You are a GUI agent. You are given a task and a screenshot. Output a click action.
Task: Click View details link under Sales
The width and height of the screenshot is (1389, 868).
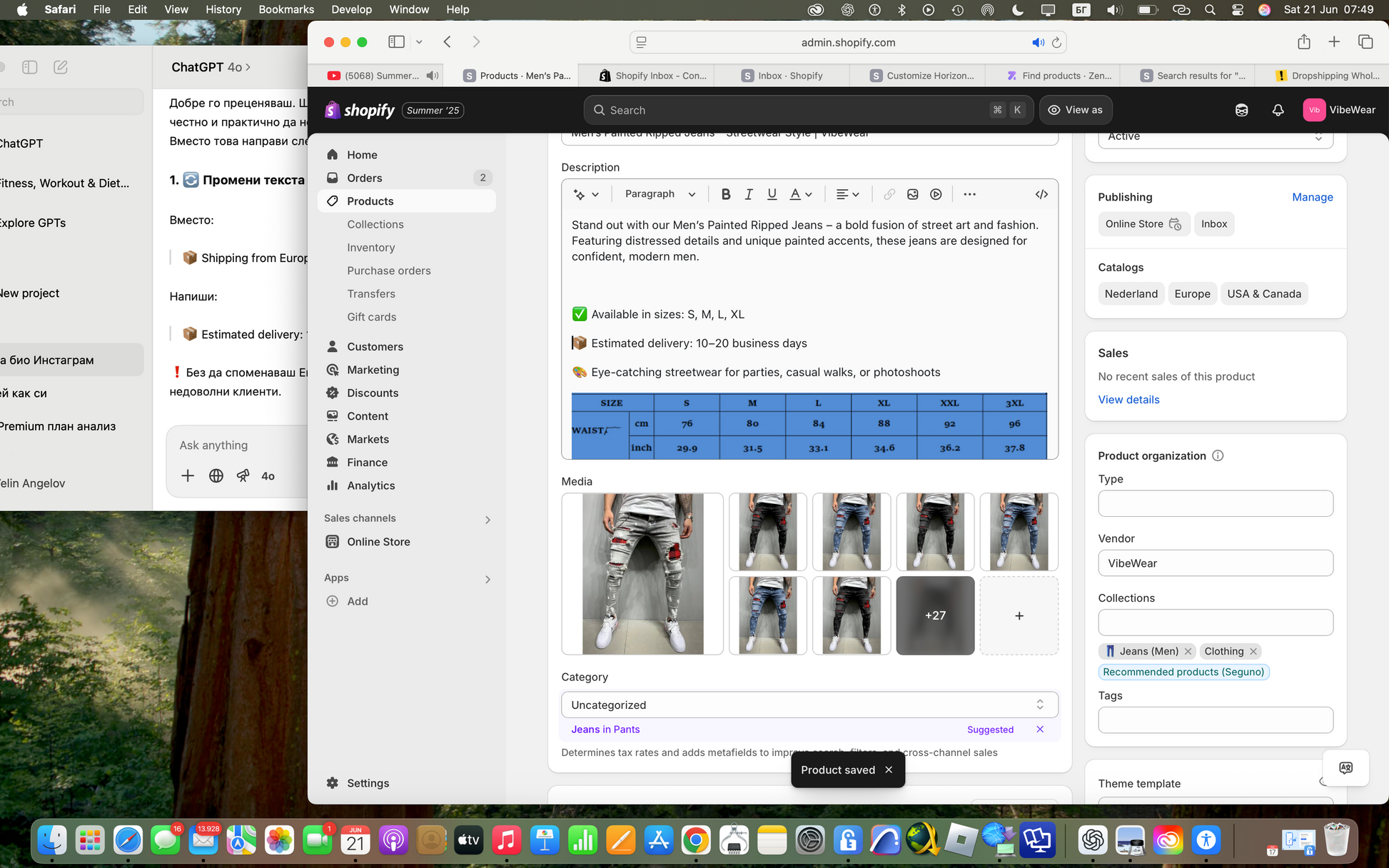(1128, 400)
